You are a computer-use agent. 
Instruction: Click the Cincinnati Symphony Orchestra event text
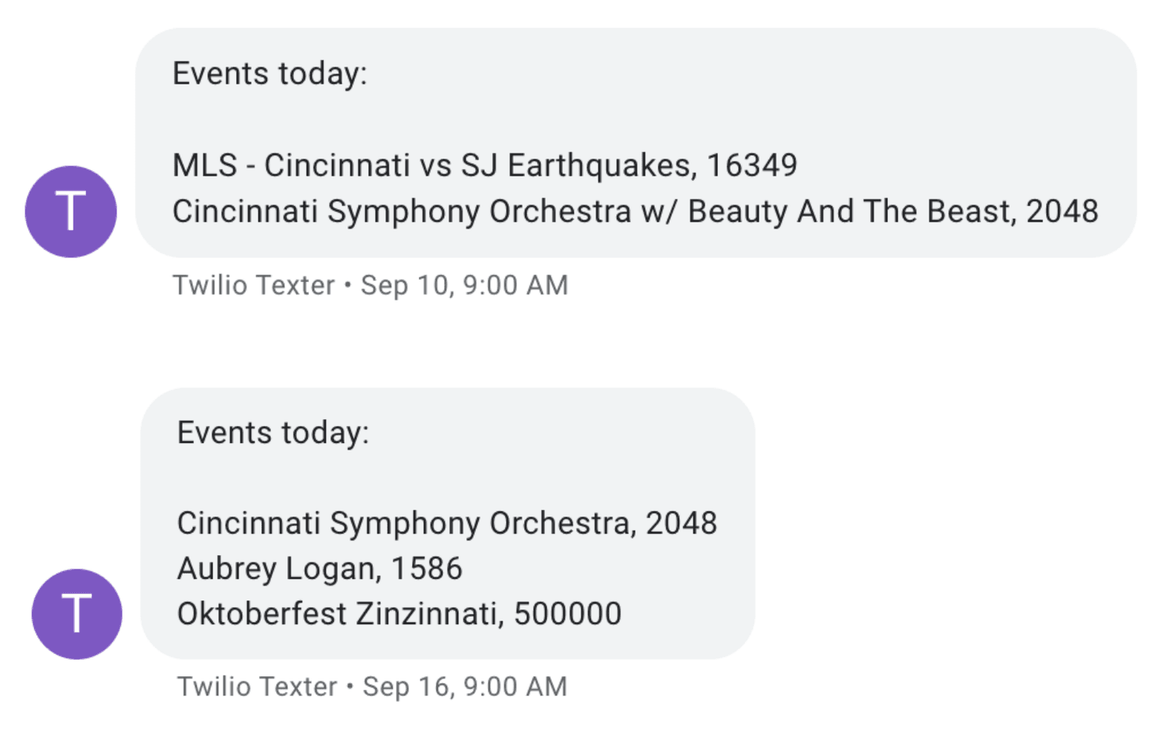pyautogui.click(x=446, y=522)
